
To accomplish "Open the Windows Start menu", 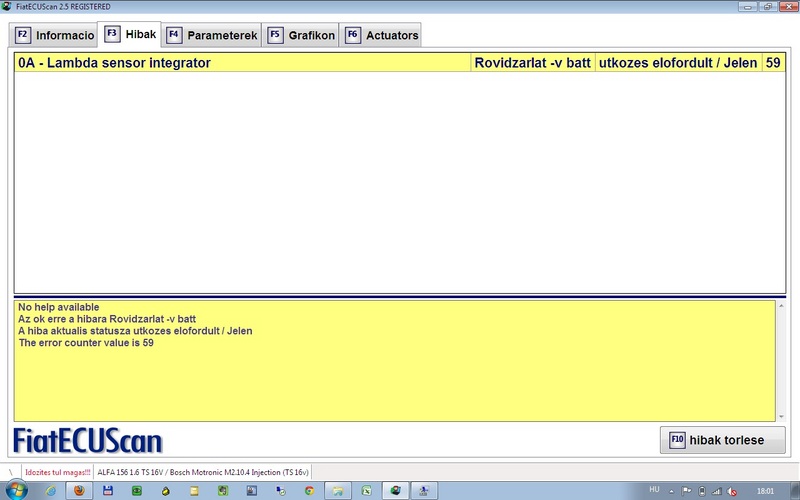I will [16, 490].
